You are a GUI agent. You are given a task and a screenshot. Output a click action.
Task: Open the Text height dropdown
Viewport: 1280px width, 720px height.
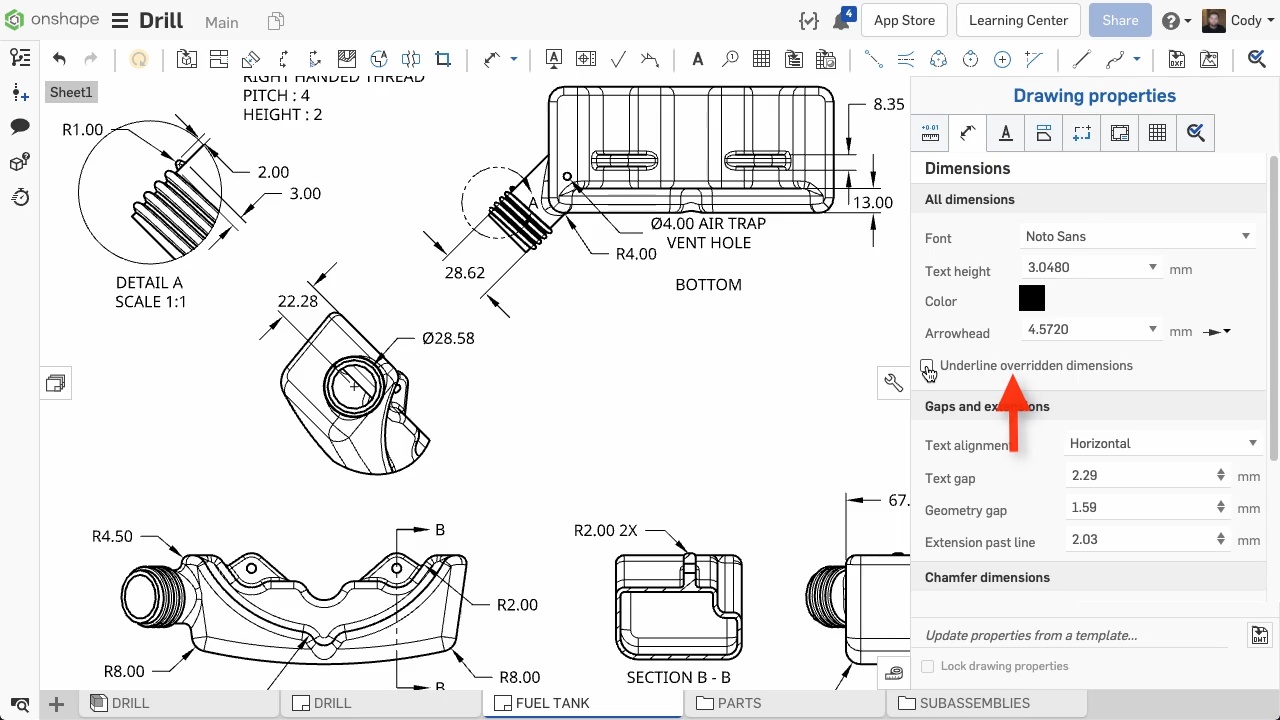[x=1092, y=268]
